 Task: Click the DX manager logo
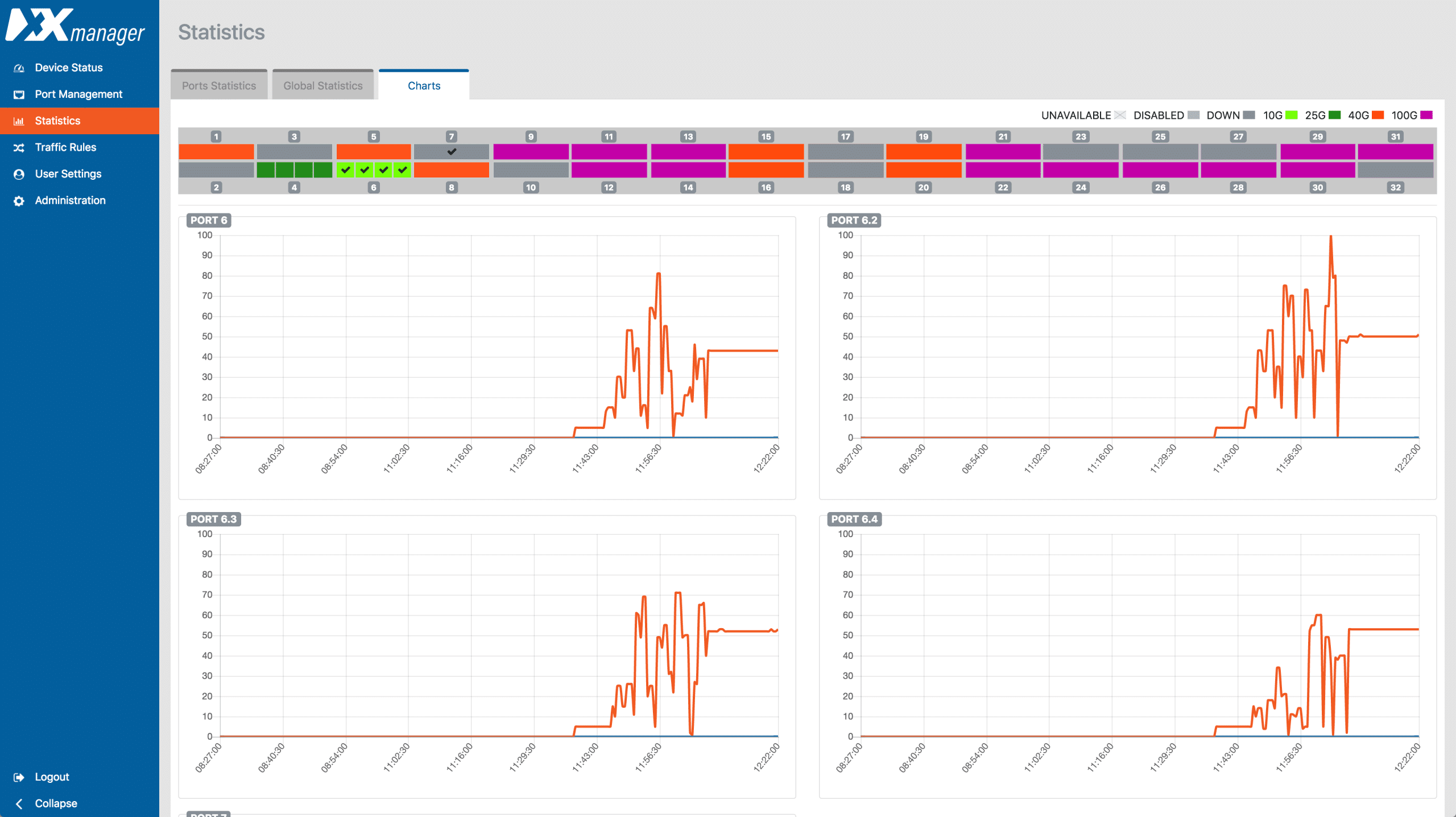(75, 26)
